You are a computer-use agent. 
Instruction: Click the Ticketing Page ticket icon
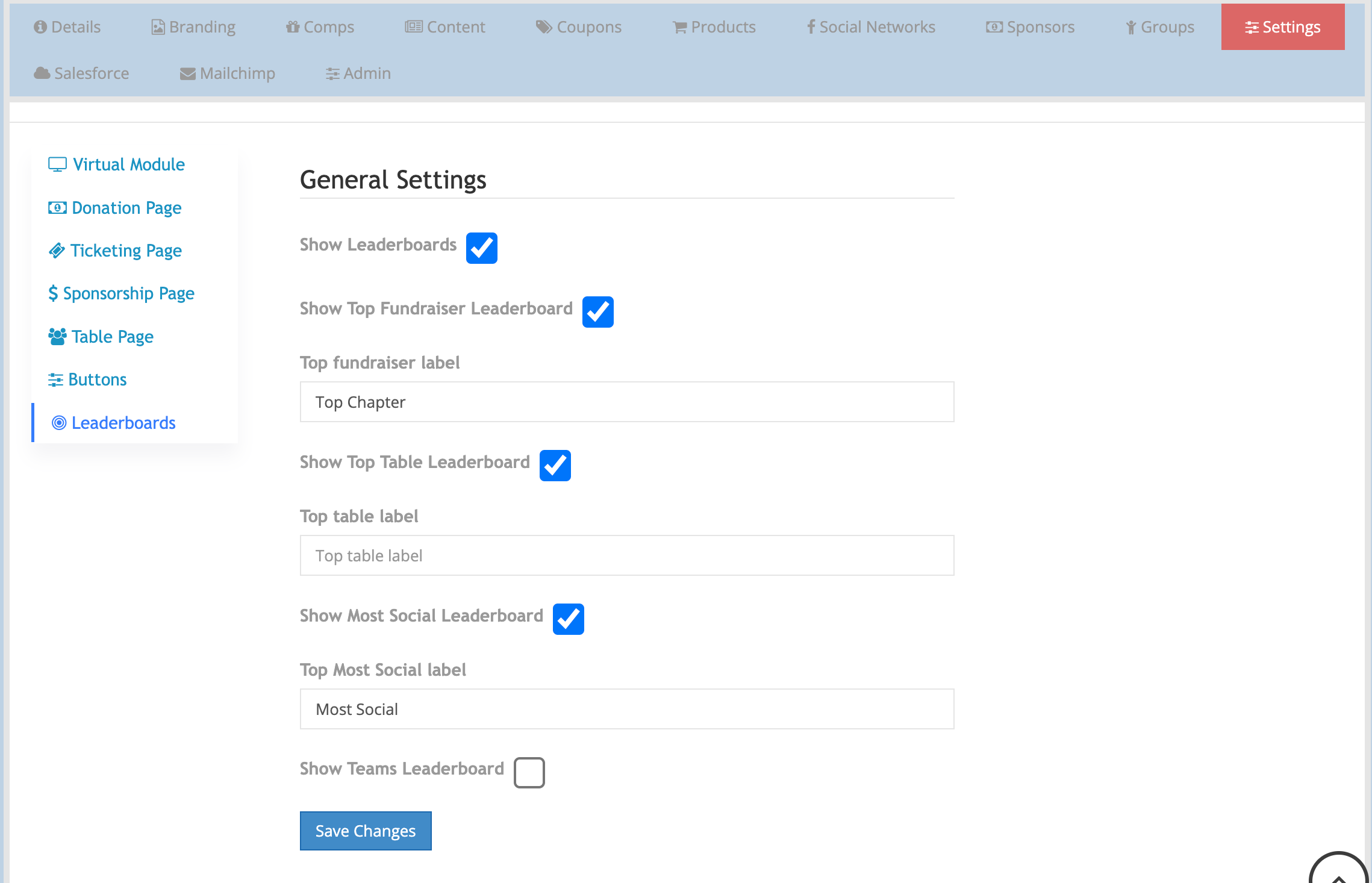tap(57, 251)
